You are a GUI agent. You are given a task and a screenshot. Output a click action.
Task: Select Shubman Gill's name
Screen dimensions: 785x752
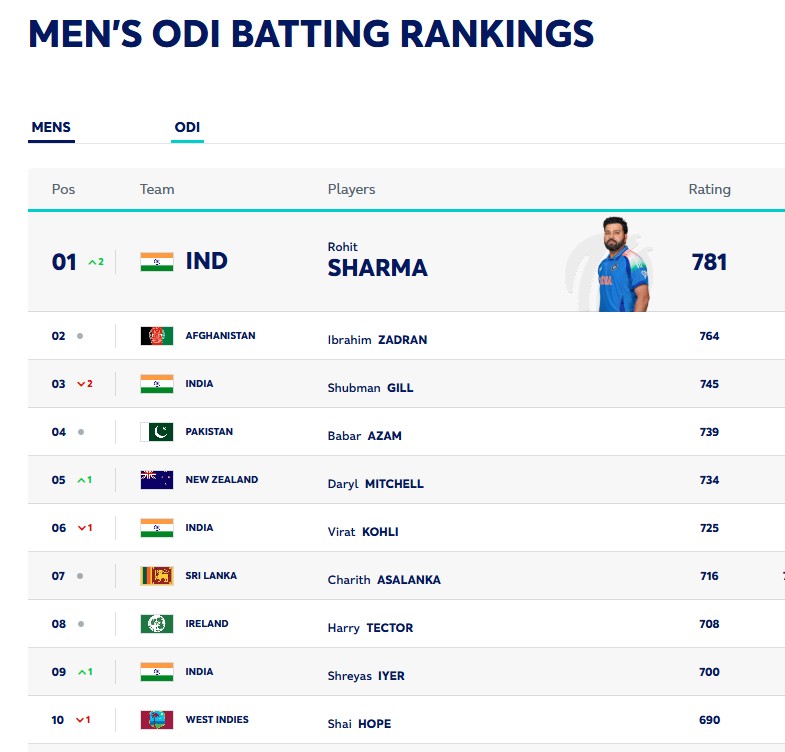[x=370, y=388]
